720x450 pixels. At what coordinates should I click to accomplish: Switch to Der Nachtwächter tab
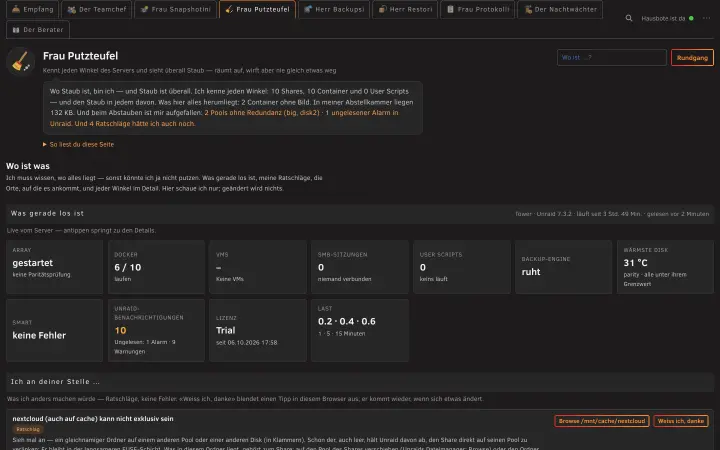coord(560,9)
